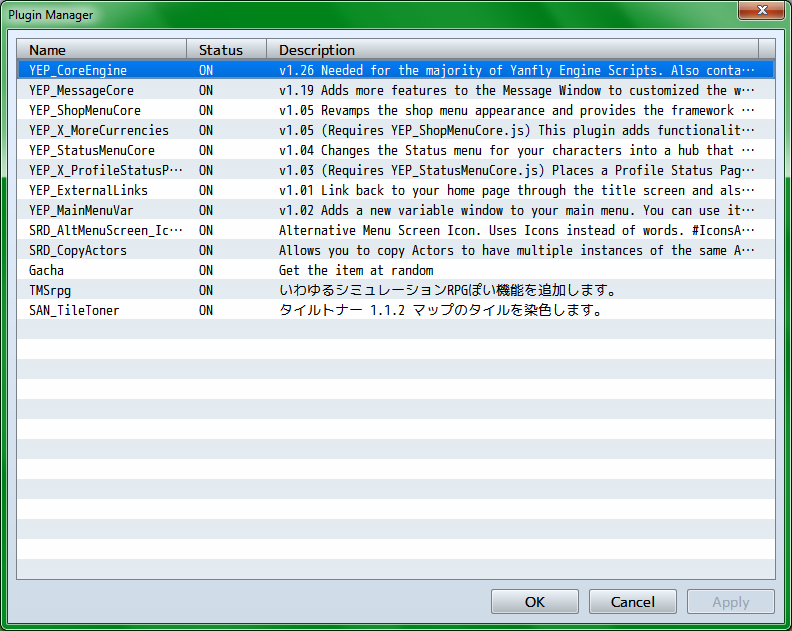Click ON status of YEP_ShopMenuCore
The width and height of the screenshot is (792, 631).
(x=206, y=110)
